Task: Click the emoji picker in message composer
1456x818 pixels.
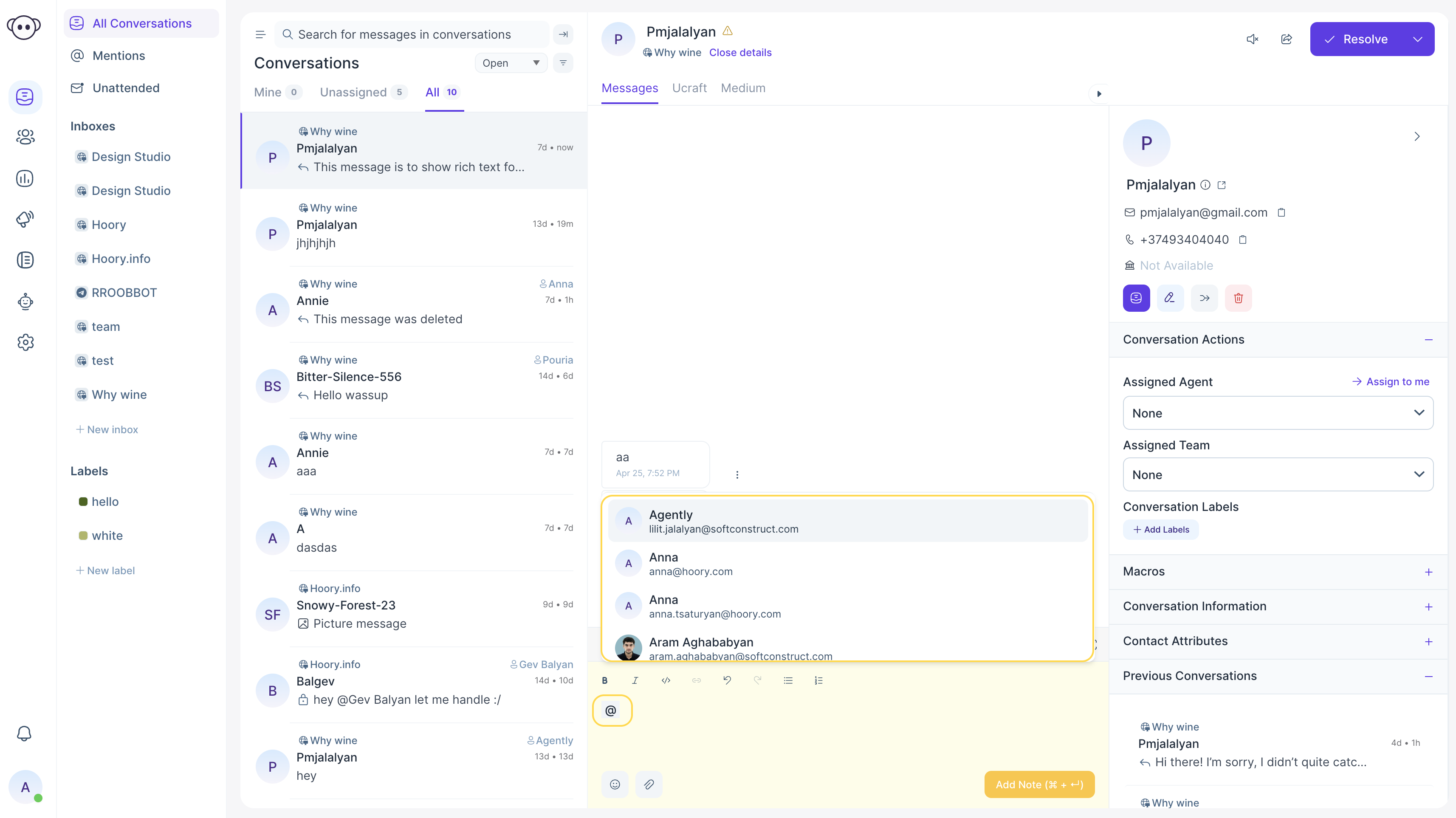Action: pyautogui.click(x=615, y=784)
